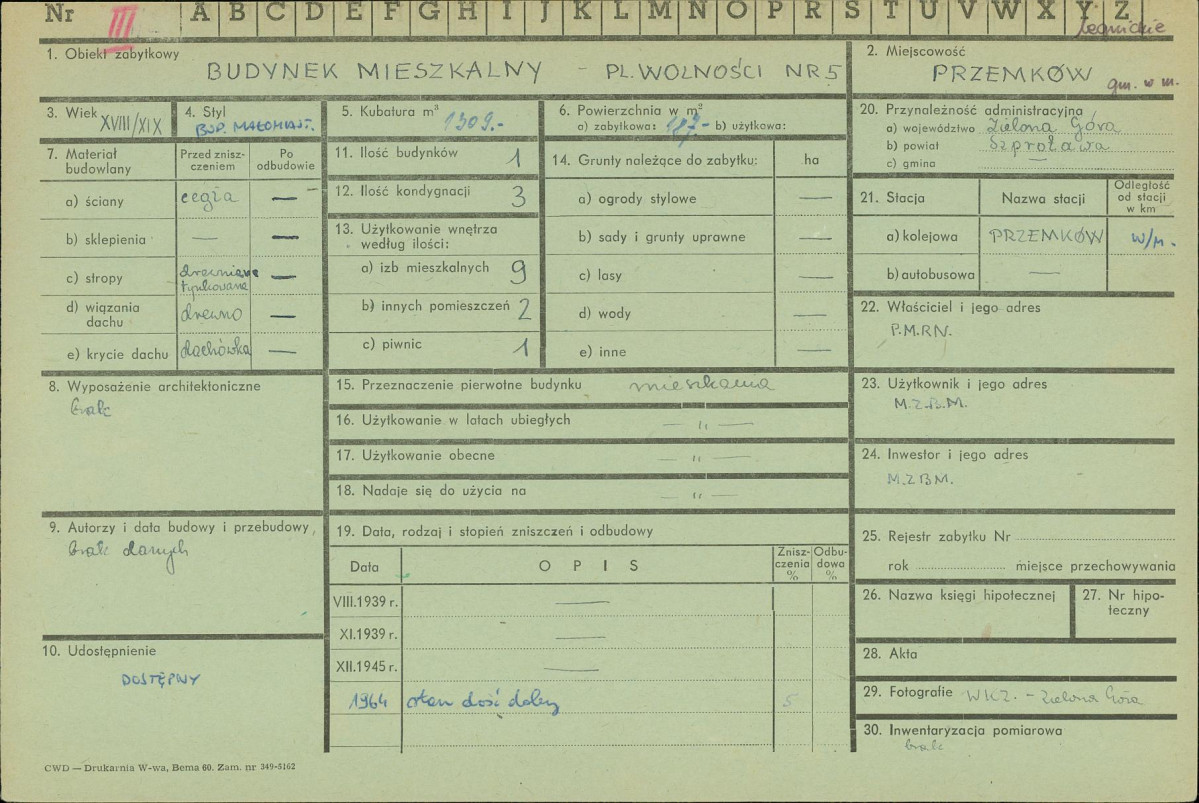Select letter A index tab
This screenshot has height=803, width=1199.
coord(200,13)
